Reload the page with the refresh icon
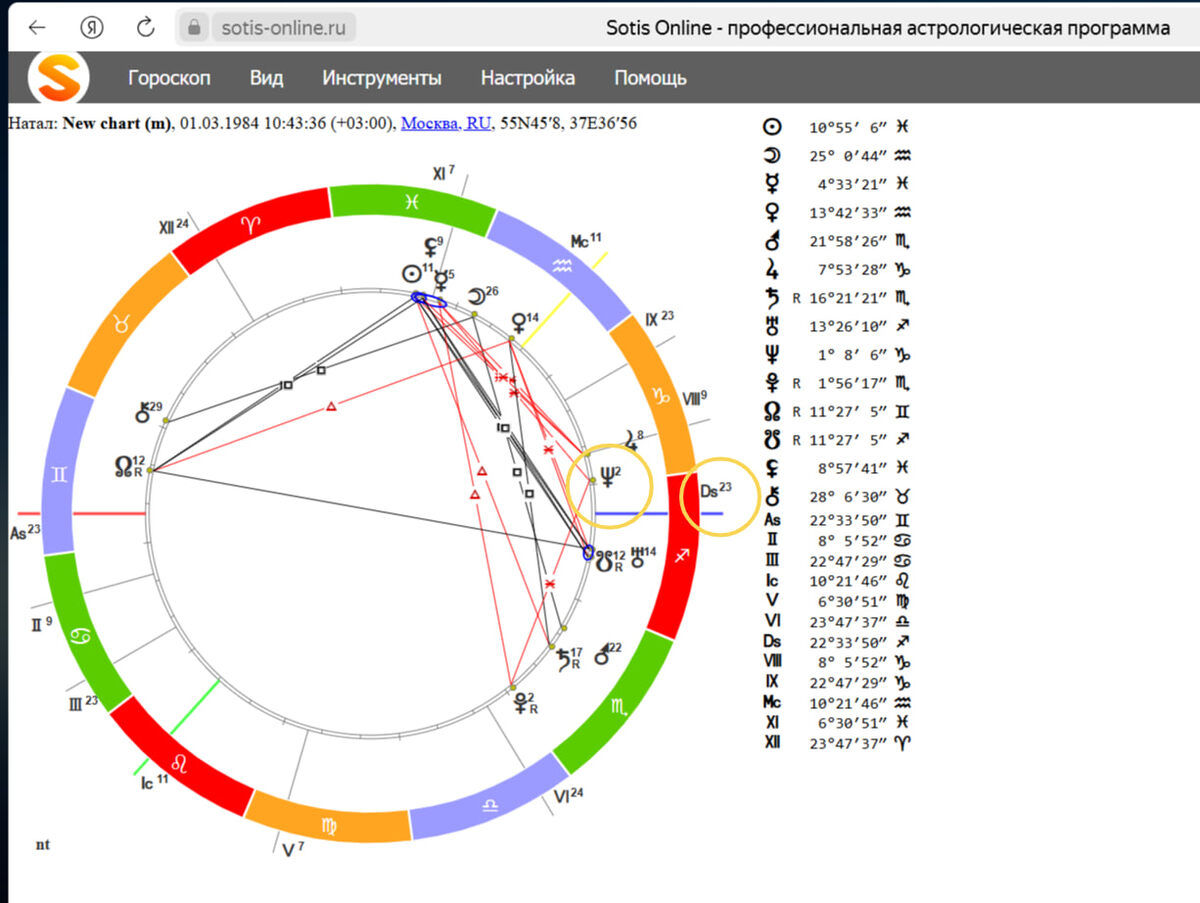 coord(146,27)
